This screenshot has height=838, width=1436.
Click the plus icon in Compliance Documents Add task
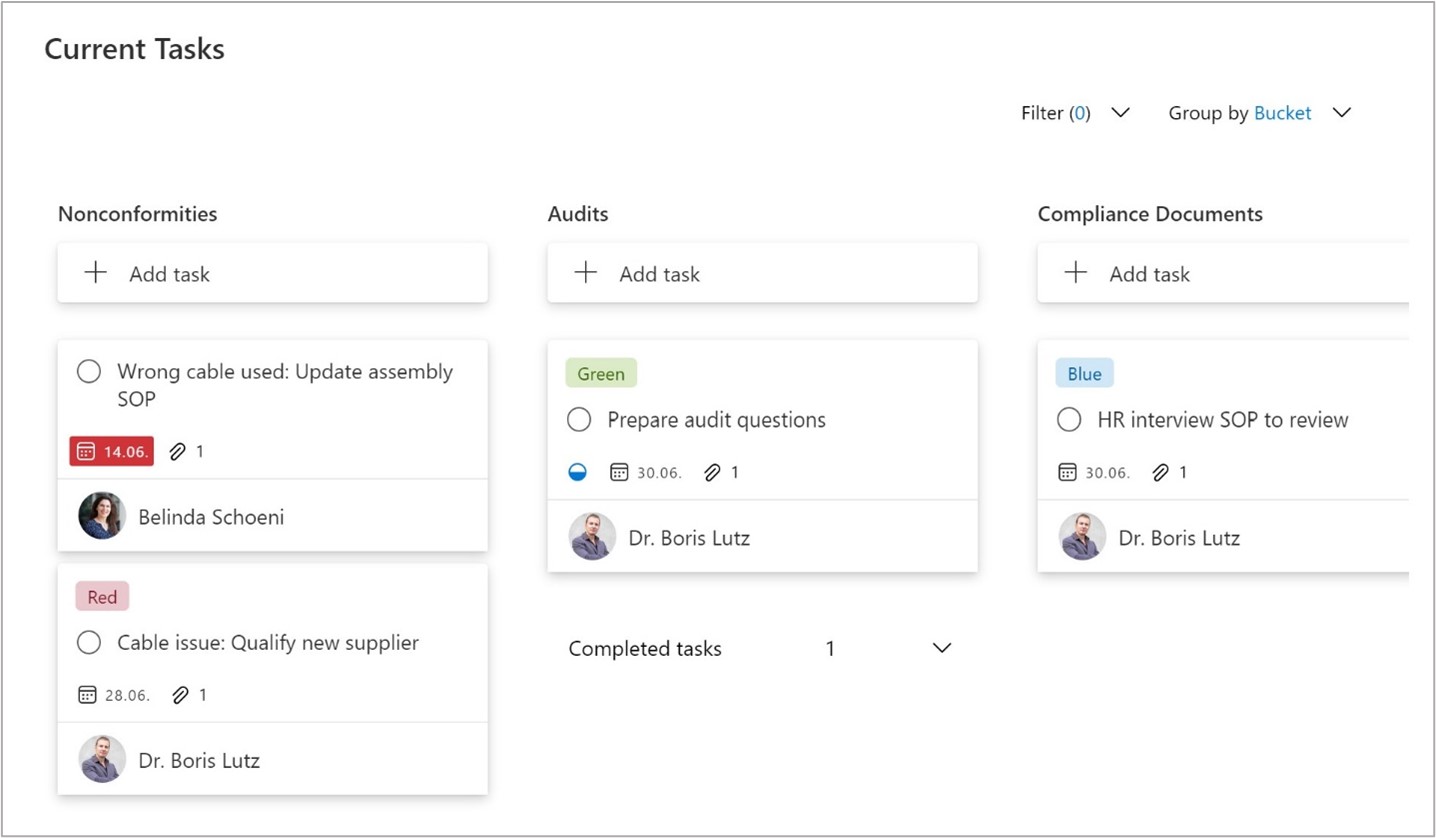[x=1075, y=273]
